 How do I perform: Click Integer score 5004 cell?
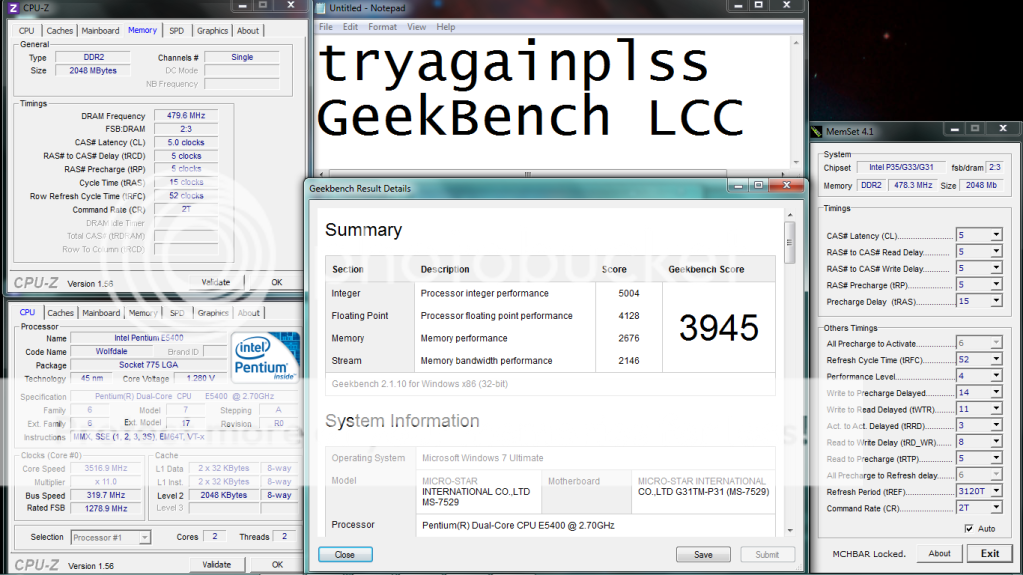click(x=629, y=294)
